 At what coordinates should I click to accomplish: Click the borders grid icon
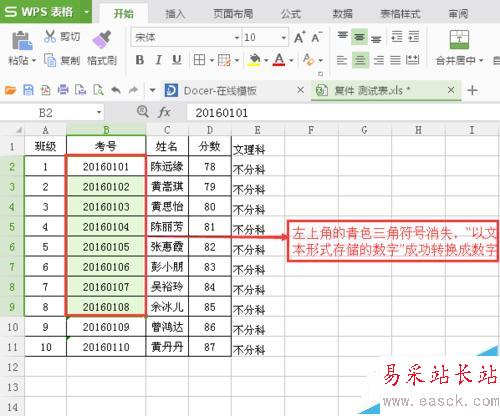(x=199, y=60)
